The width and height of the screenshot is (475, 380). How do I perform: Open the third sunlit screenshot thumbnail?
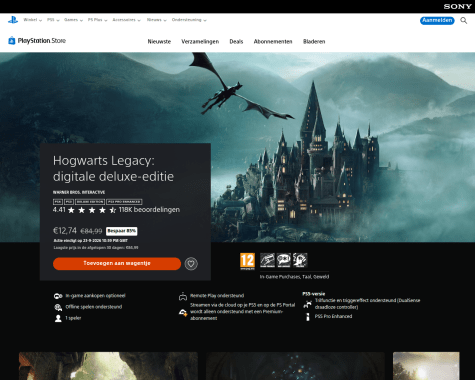pyautogui.click(x=426, y=366)
